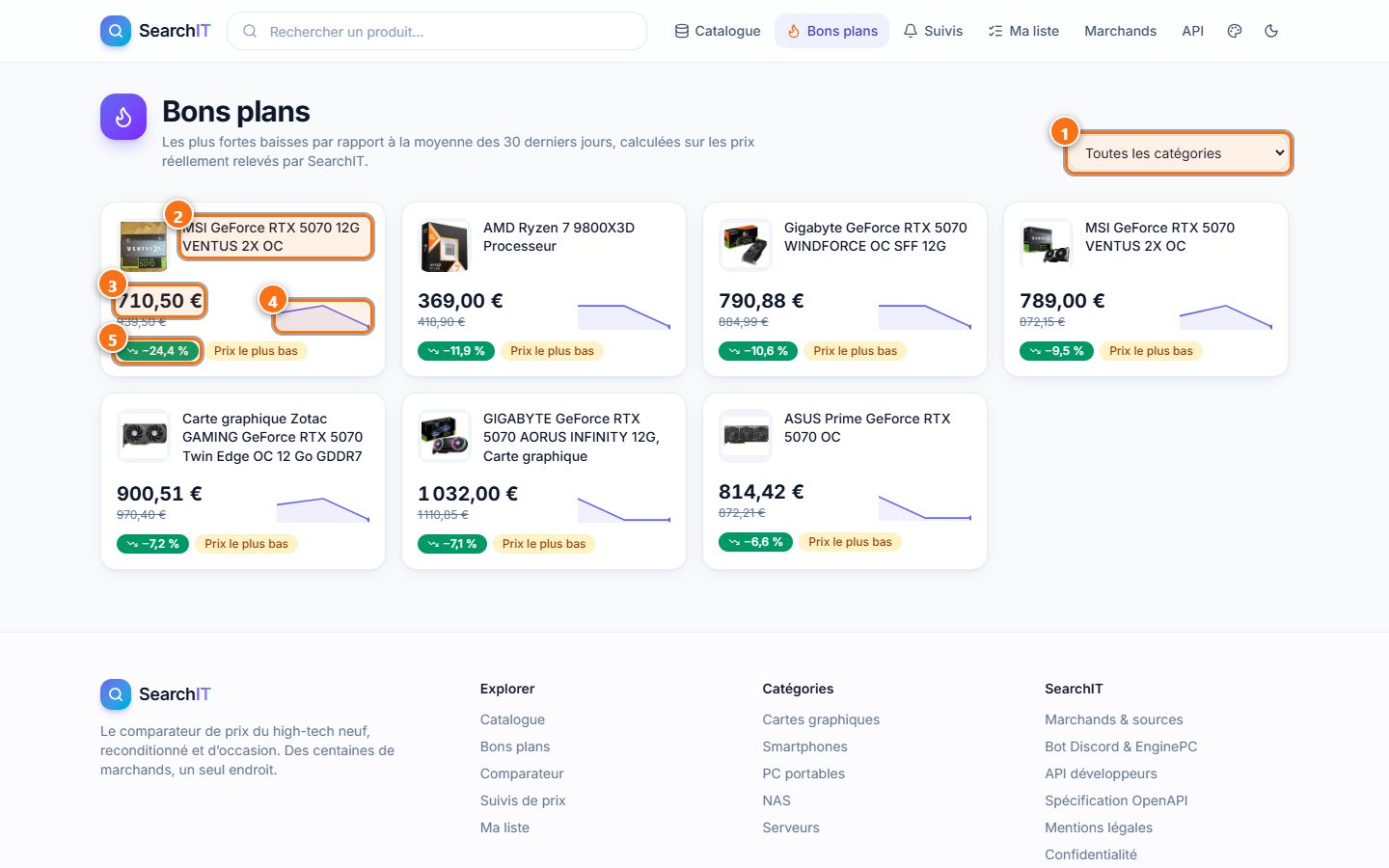
Task: Click the SearchIT logo in the header
Action: (155, 31)
